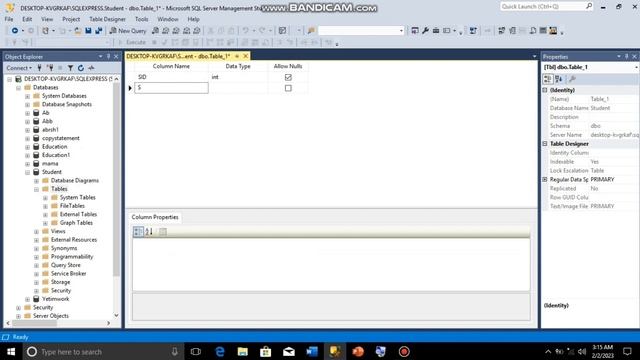Open Microsoft Edge from the taskbar
640x360 pixels.
tap(220, 351)
